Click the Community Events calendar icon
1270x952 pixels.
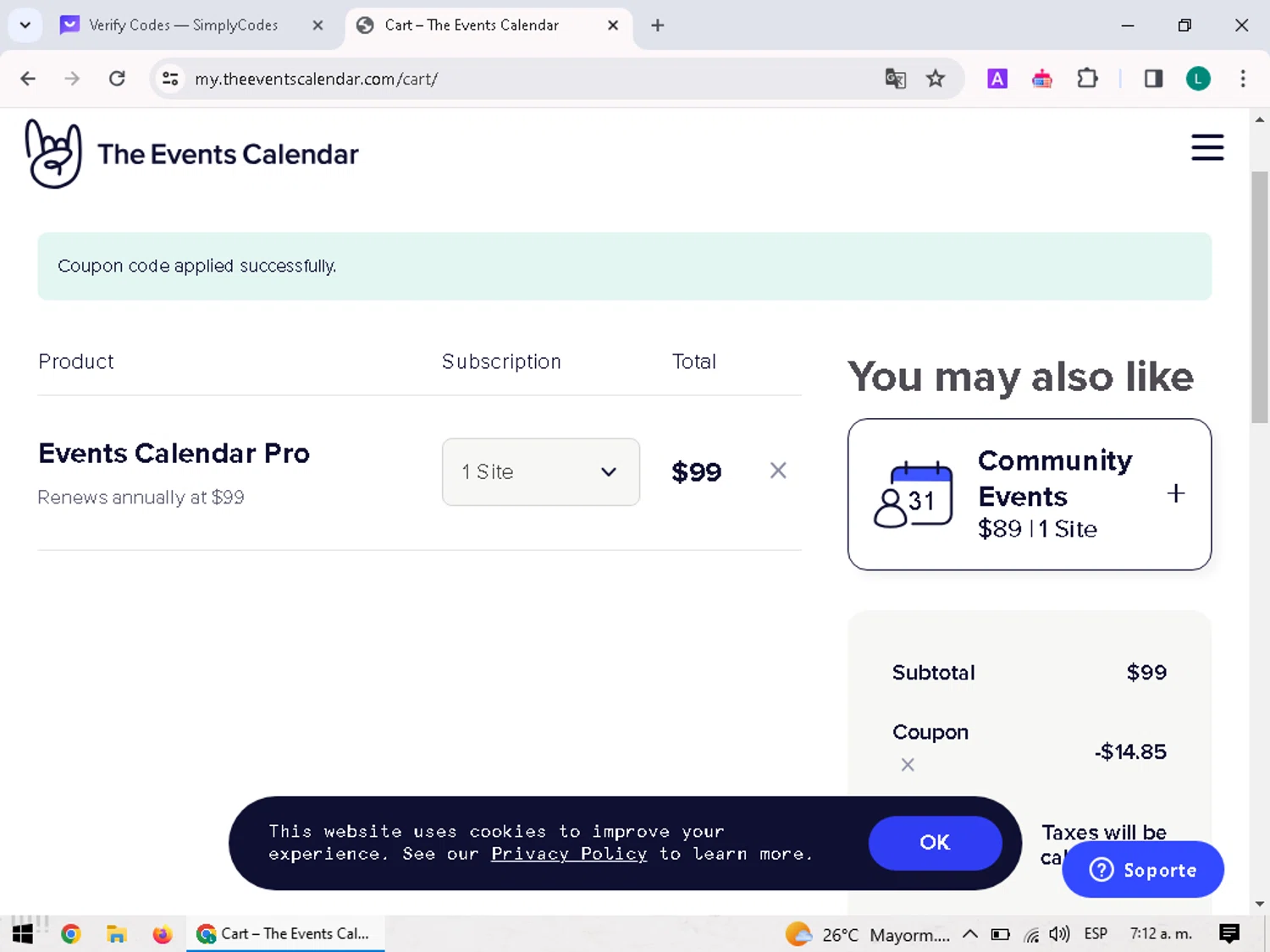[913, 495]
